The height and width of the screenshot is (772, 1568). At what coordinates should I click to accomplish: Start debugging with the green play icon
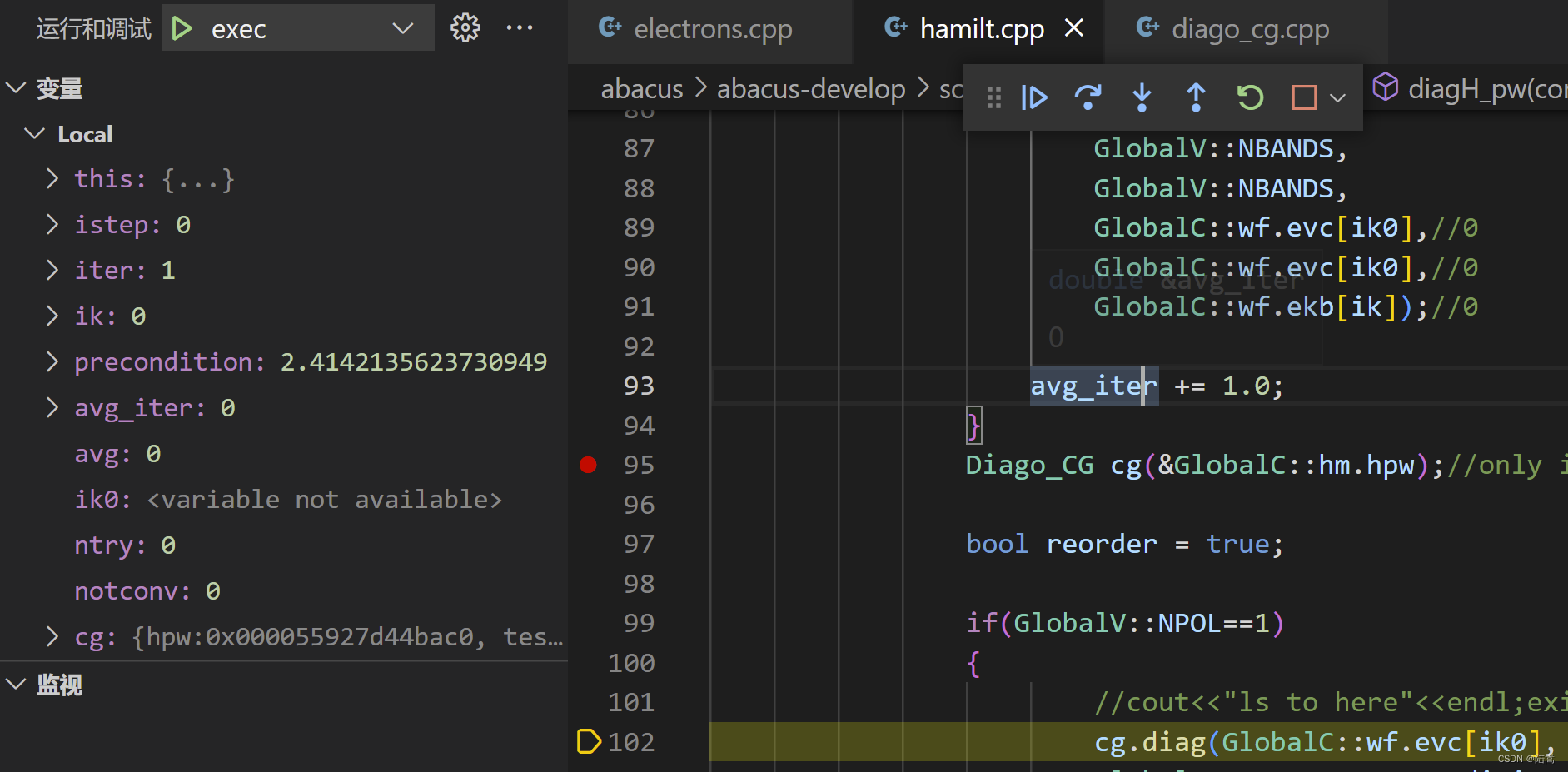[x=182, y=28]
